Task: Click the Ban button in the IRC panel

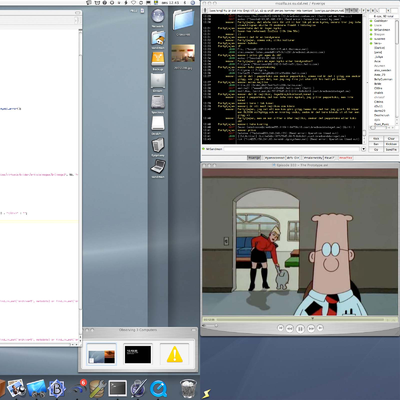Action: click(x=376, y=144)
